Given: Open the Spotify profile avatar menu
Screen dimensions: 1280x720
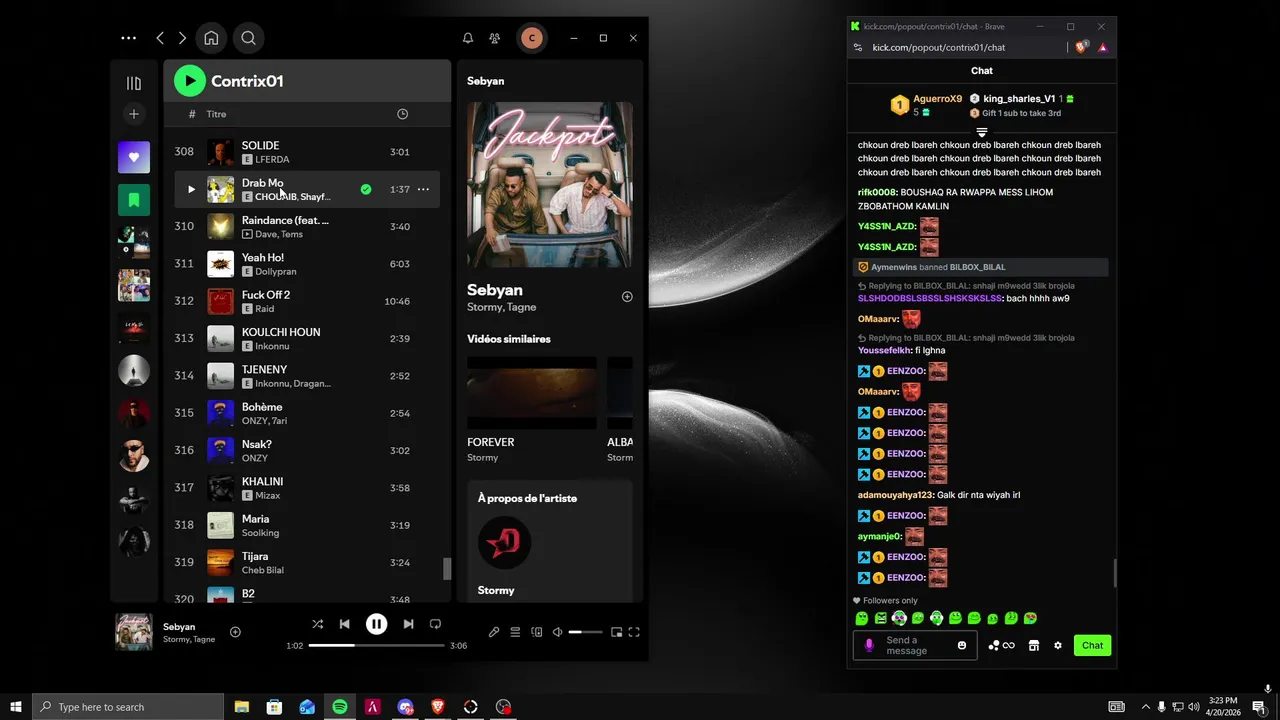Looking at the screenshot, I should [x=532, y=38].
